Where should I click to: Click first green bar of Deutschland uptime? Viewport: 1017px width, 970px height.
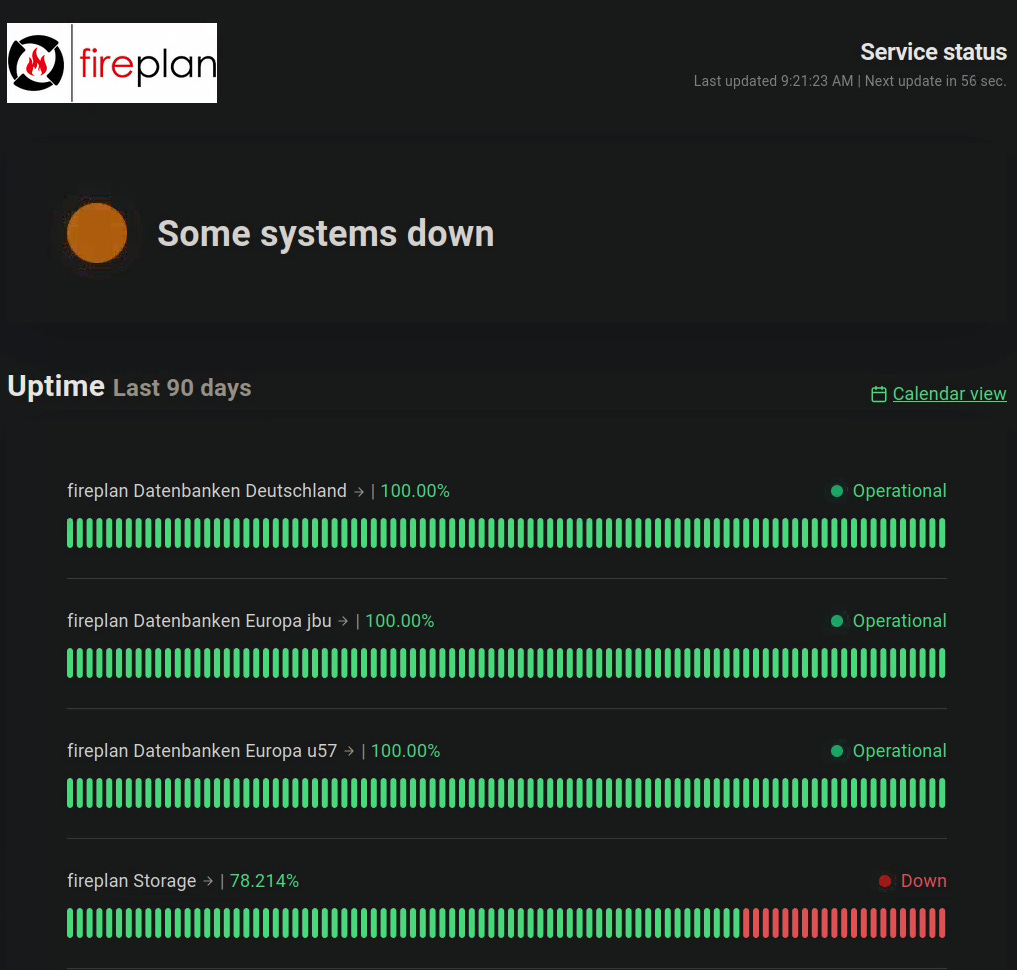pyautogui.click(x=71, y=533)
